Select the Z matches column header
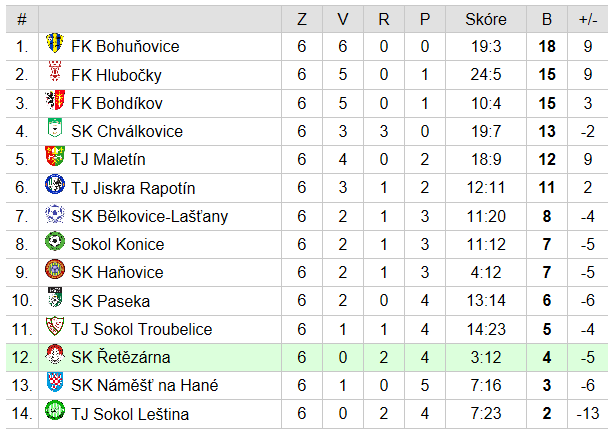Viewport: 615px width, 434px height. click(x=302, y=19)
